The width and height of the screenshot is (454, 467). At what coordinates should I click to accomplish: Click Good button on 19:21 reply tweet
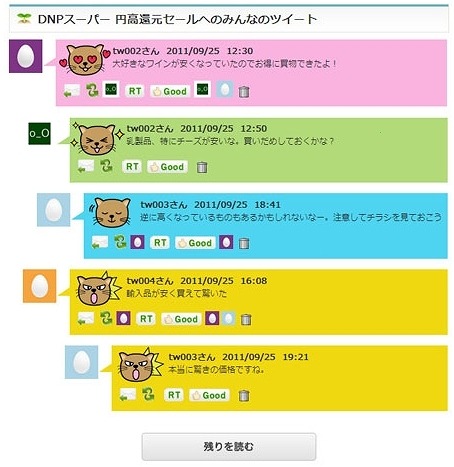click(x=209, y=395)
